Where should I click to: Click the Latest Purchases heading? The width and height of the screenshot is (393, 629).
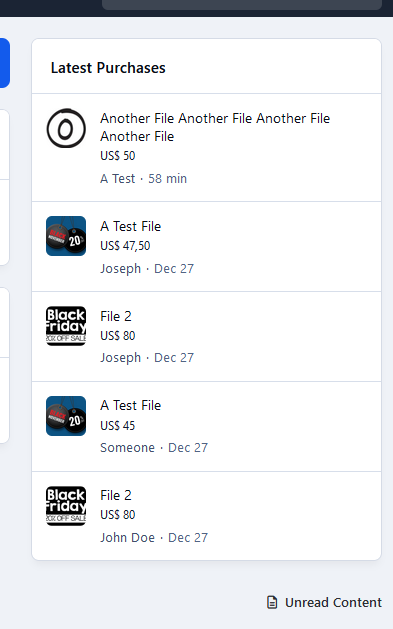108,68
